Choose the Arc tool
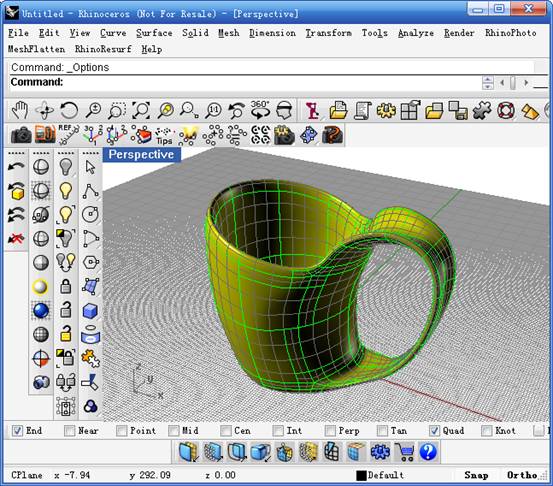Viewport: 553px width, 486px height. point(91,239)
